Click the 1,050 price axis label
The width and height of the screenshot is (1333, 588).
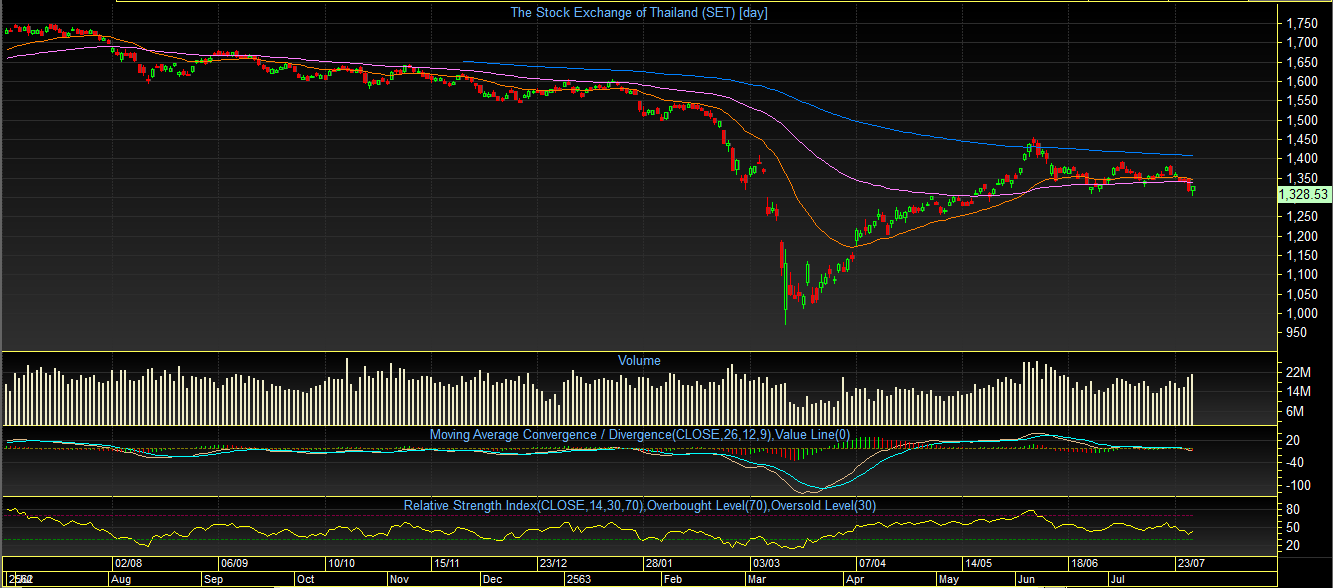coord(1303,296)
